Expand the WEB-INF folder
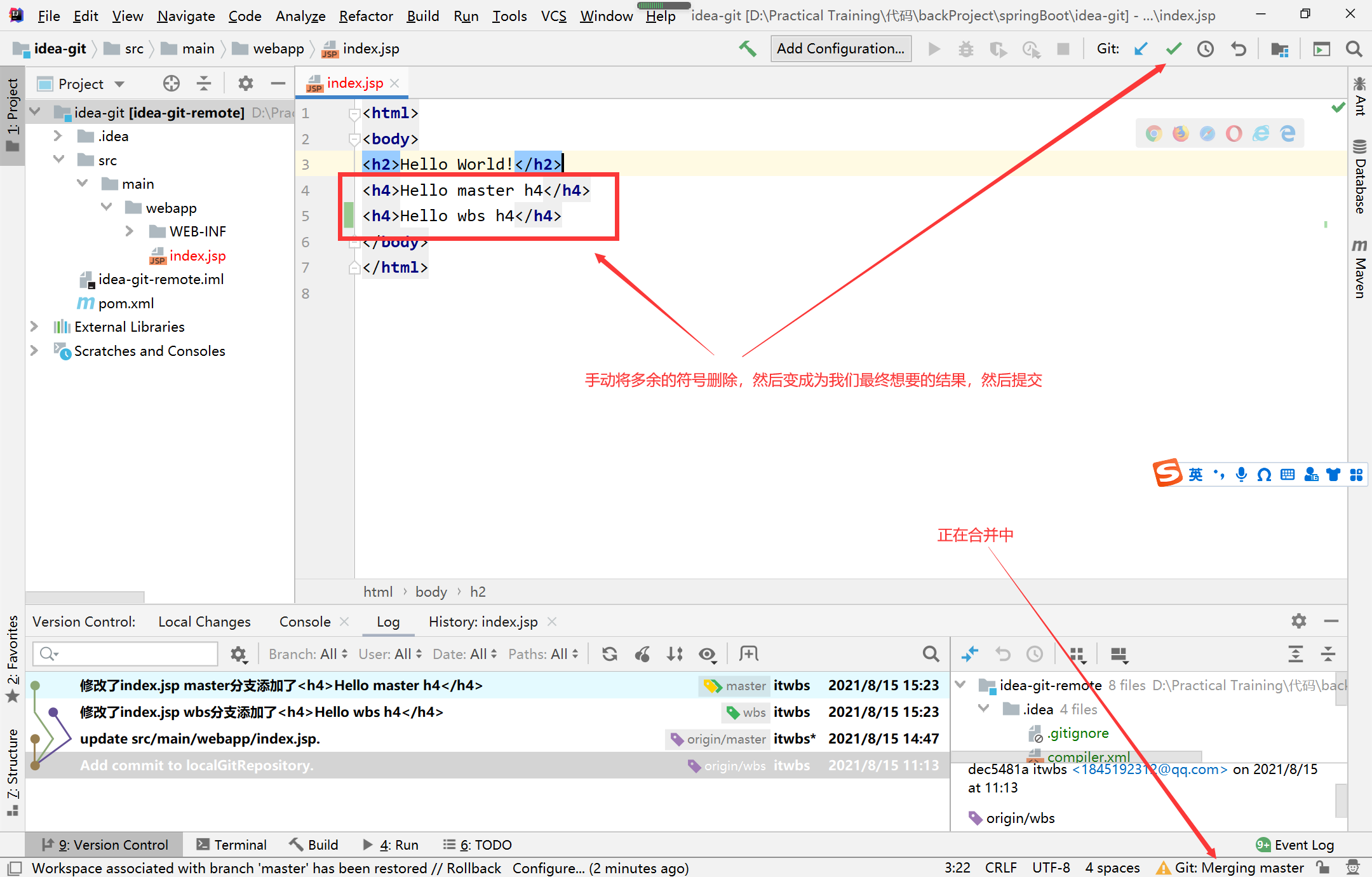 pos(129,231)
